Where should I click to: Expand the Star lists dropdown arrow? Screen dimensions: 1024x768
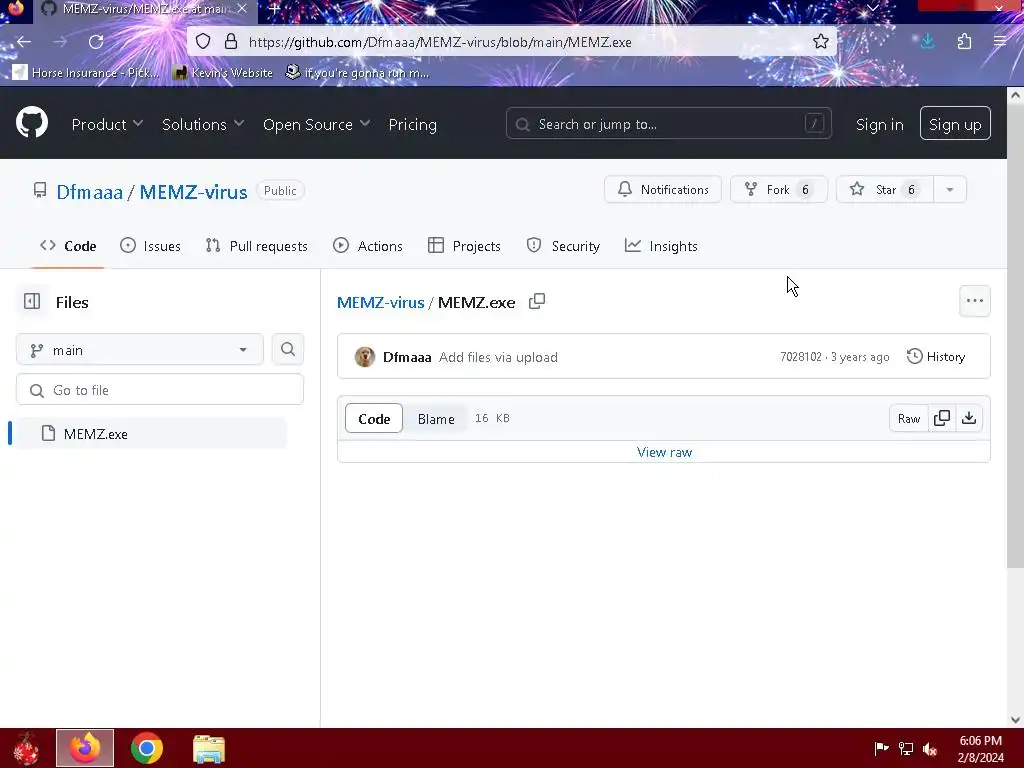point(950,189)
